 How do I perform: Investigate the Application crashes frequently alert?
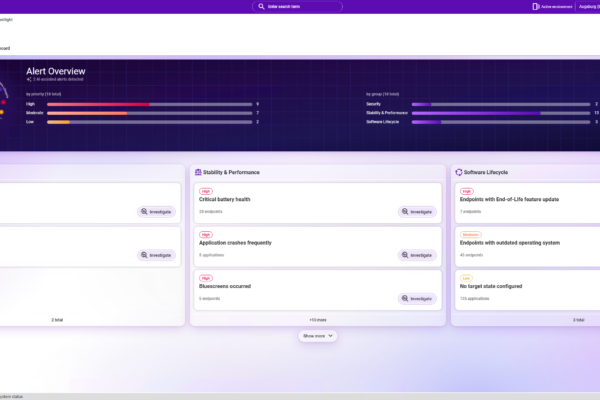coord(417,255)
